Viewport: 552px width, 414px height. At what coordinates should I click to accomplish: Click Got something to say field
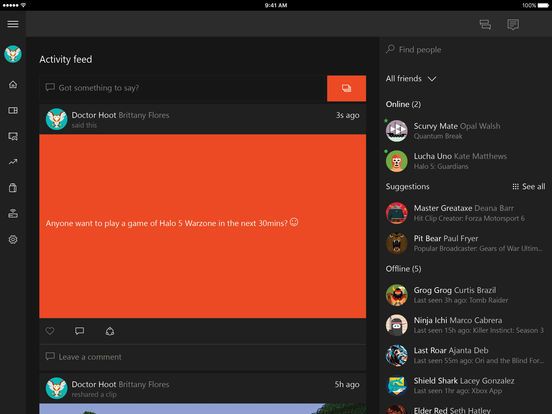[x=183, y=88]
